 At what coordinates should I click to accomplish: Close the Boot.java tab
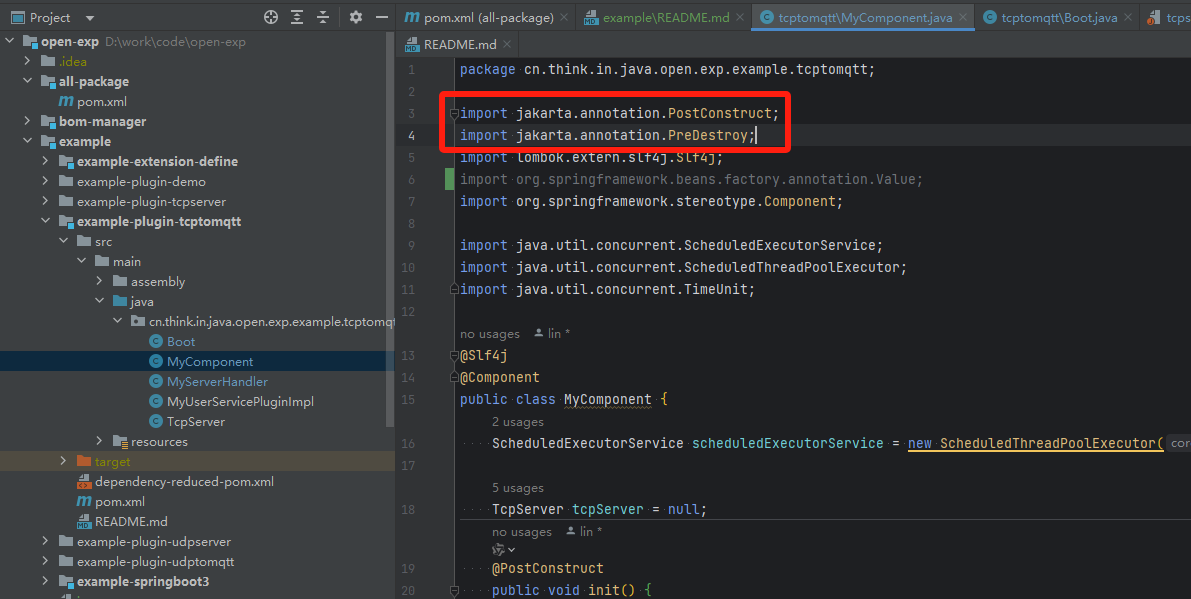(1128, 17)
